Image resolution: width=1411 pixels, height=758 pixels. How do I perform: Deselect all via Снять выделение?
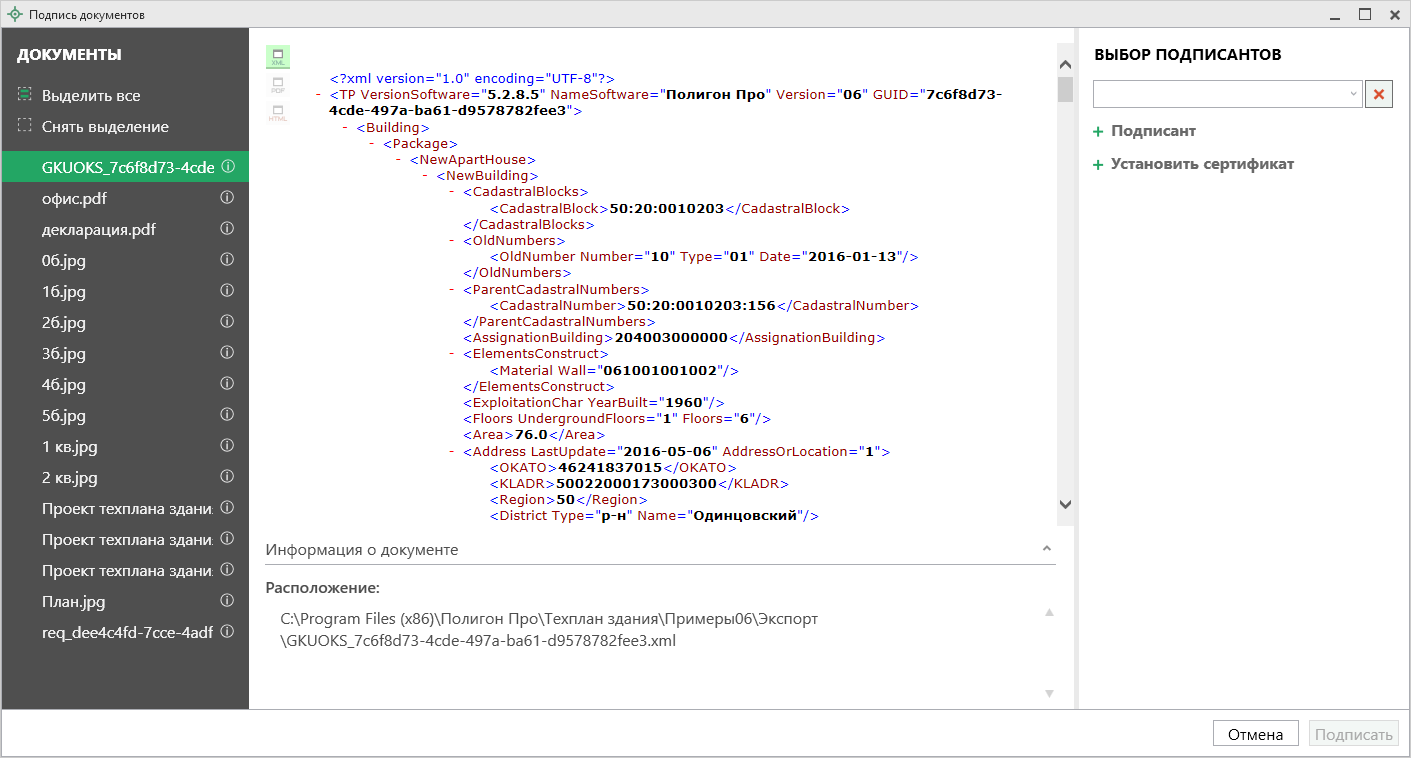(104, 127)
